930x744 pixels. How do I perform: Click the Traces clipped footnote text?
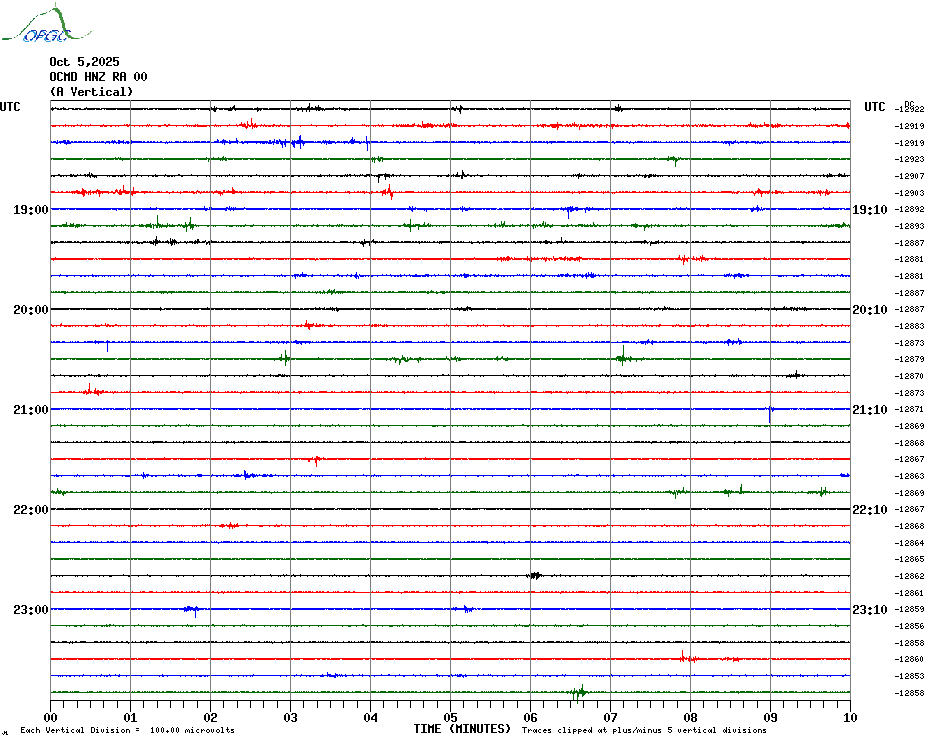[x=644, y=730]
